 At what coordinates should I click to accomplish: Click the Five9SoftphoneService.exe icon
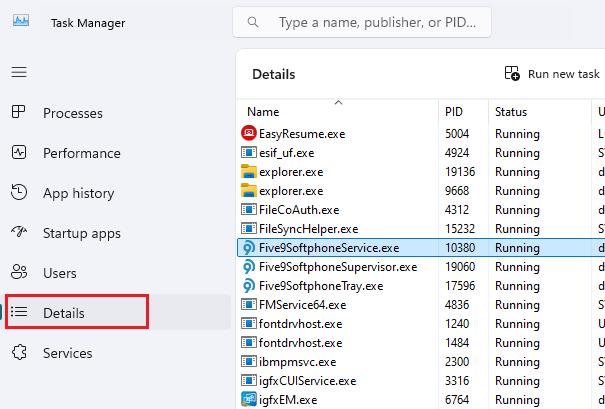[x=249, y=247]
